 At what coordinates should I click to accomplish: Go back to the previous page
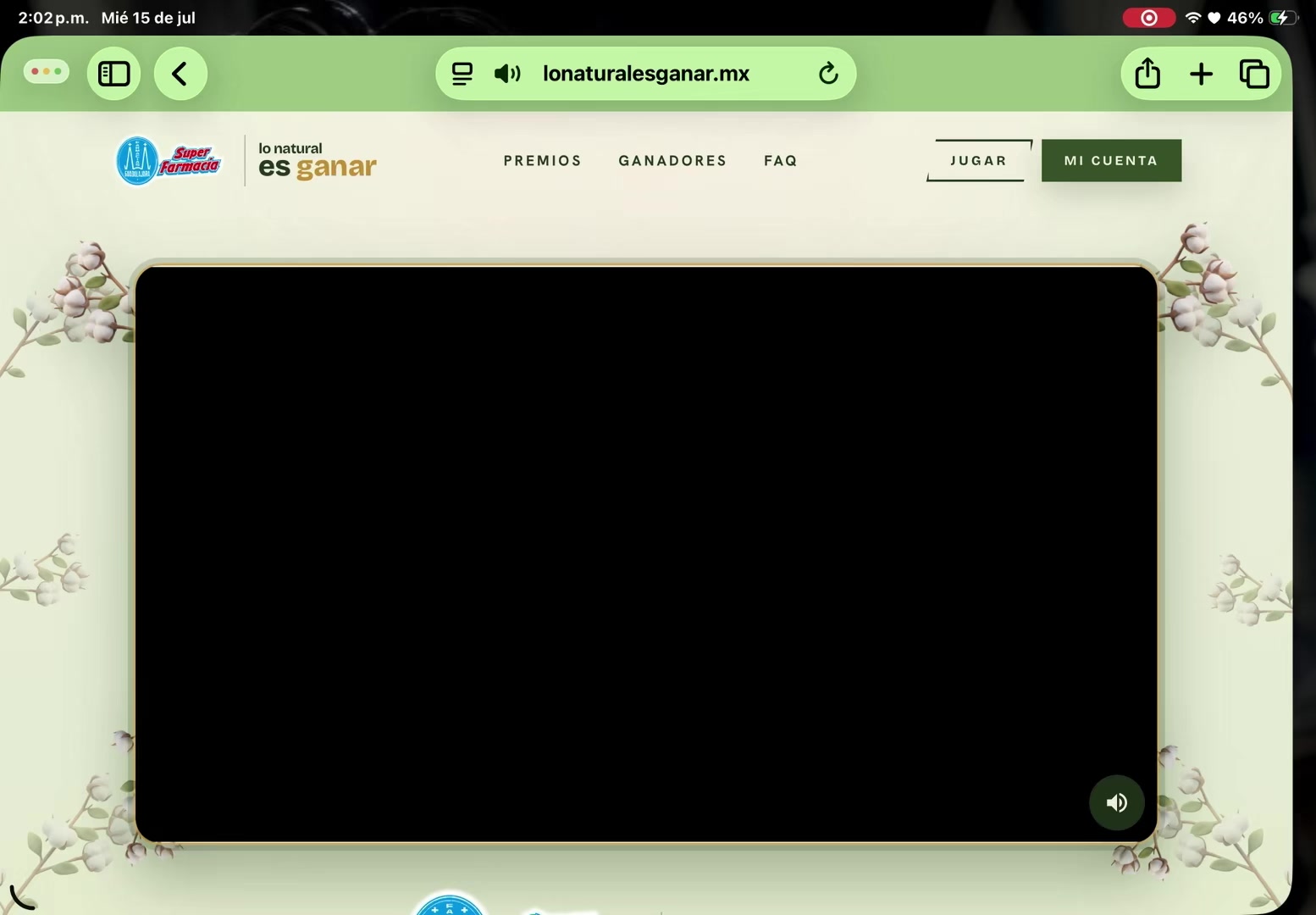tap(180, 75)
